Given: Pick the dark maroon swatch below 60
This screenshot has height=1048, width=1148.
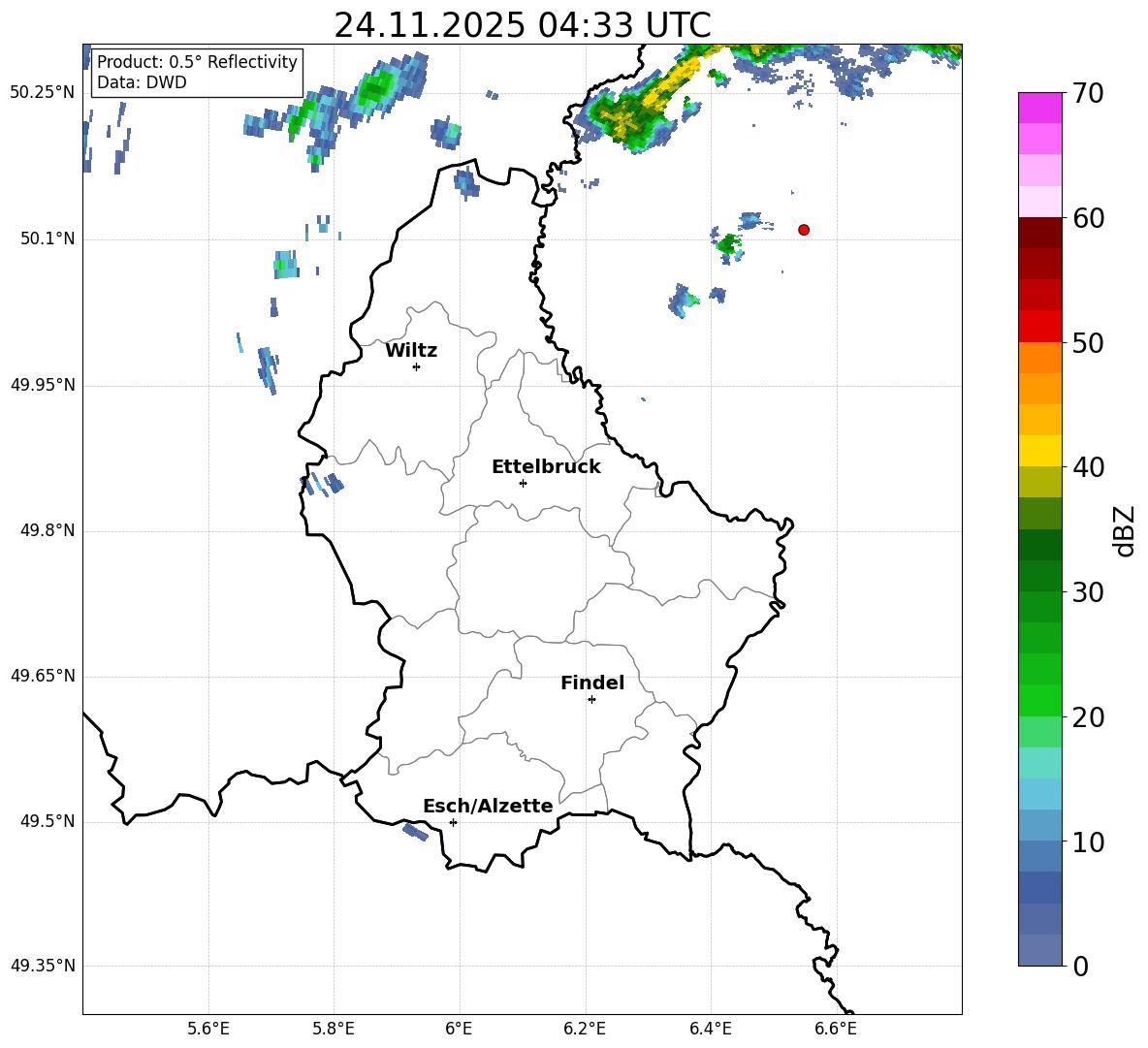Looking at the screenshot, I should pyautogui.click(x=1040, y=233).
